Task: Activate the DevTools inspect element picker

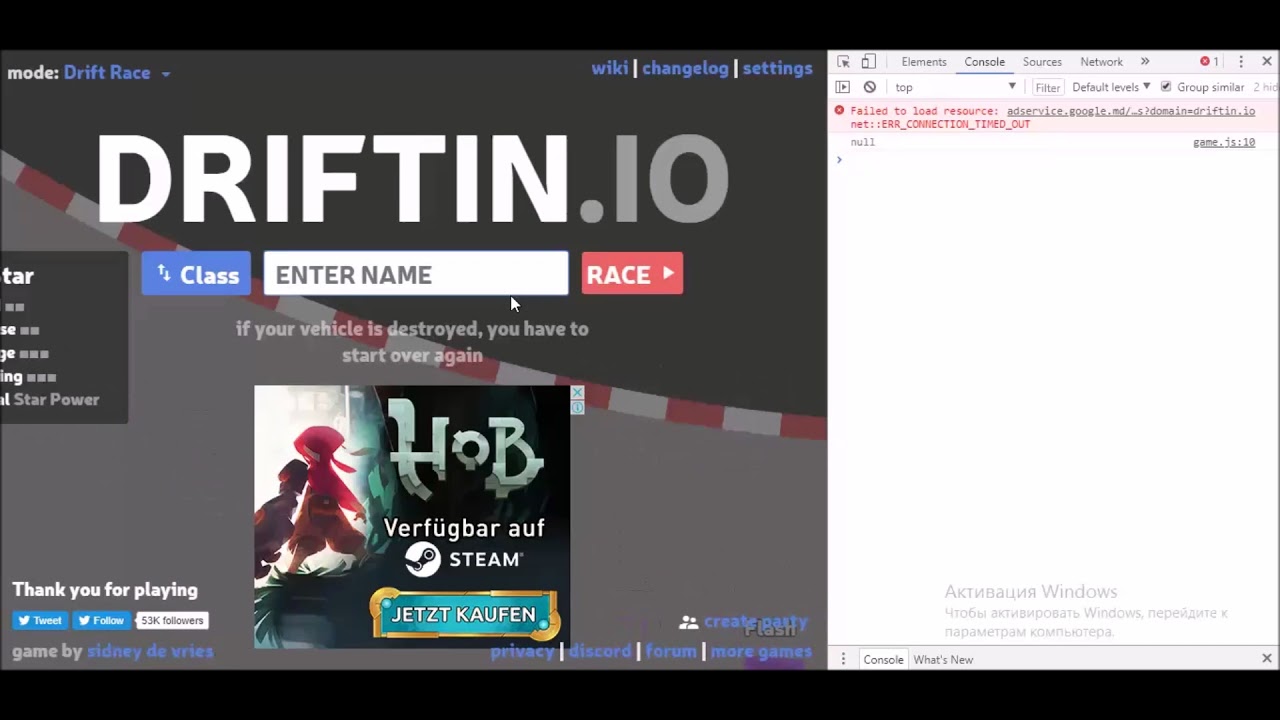Action: [x=843, y=62]
